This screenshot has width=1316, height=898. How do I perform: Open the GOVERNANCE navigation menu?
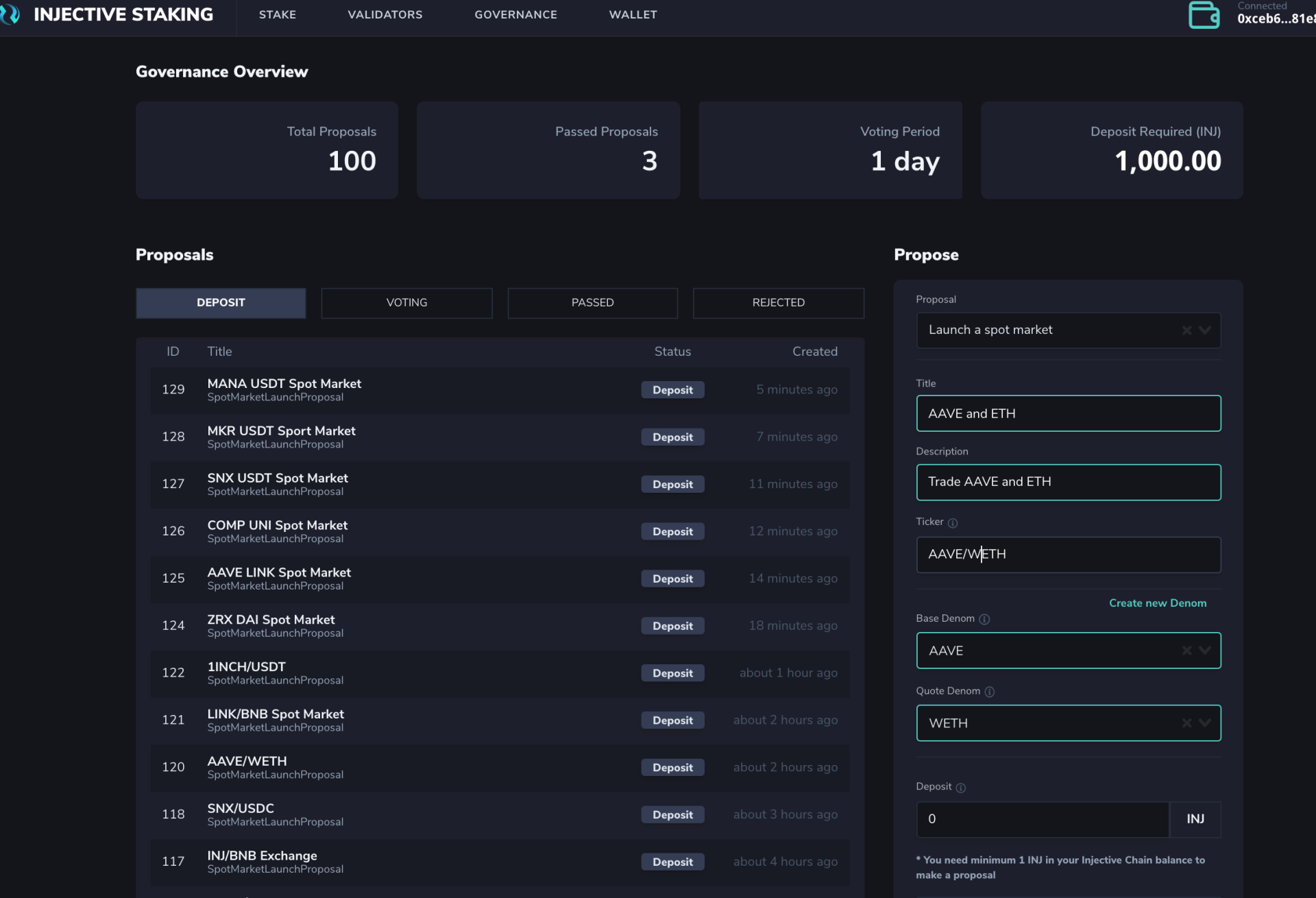coord(515,14)
